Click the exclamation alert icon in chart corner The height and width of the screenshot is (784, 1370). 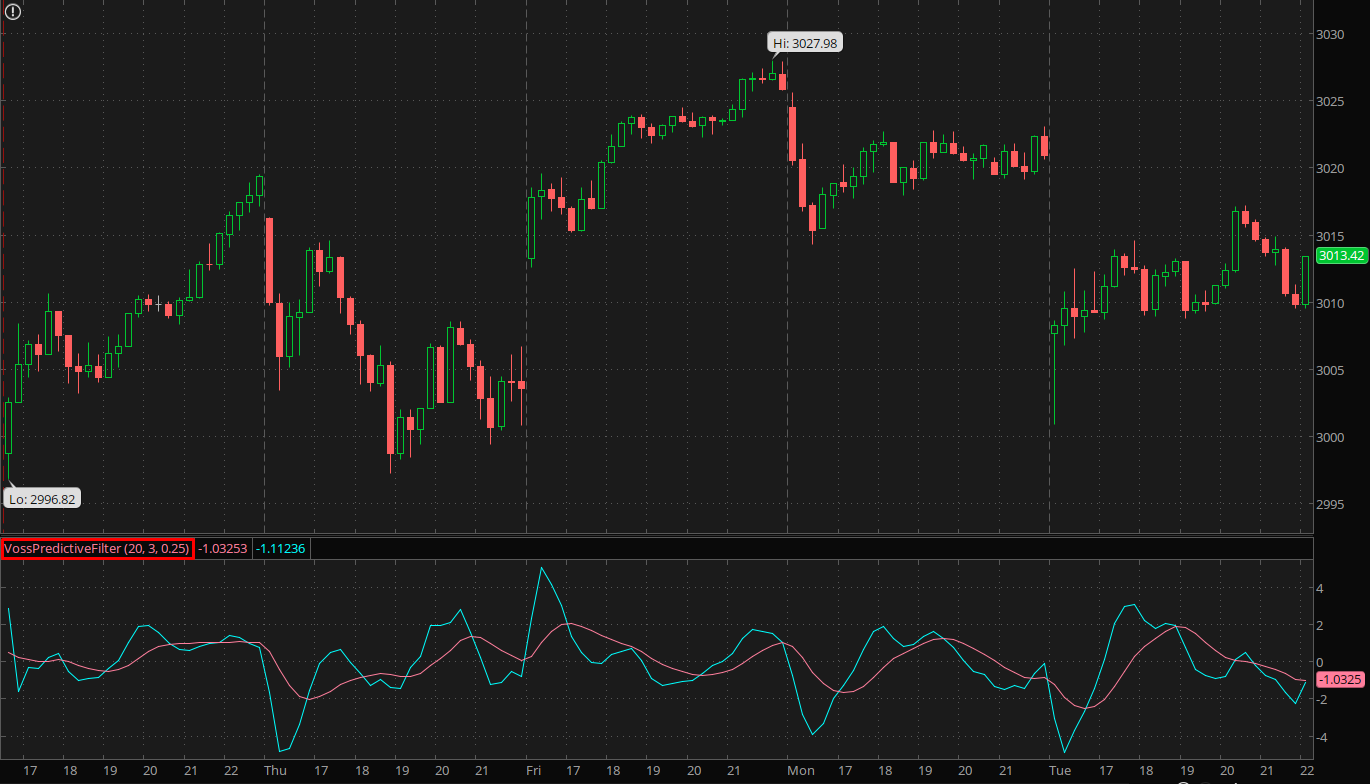tap(12, 12)
